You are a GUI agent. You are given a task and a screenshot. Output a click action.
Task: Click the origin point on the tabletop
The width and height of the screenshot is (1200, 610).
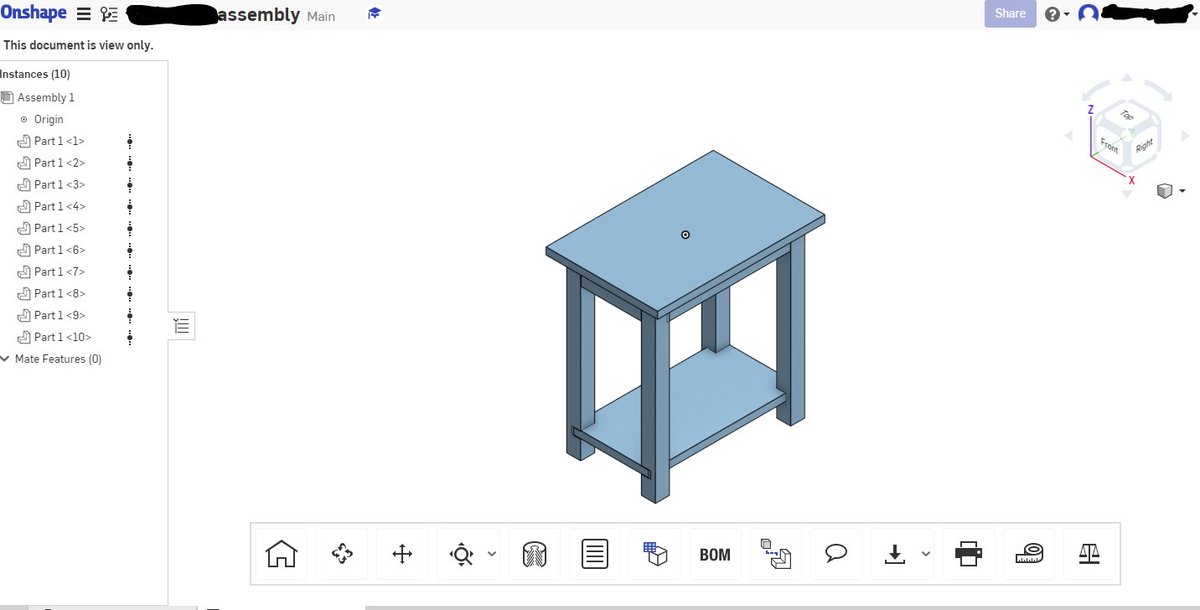coord(685,235)
